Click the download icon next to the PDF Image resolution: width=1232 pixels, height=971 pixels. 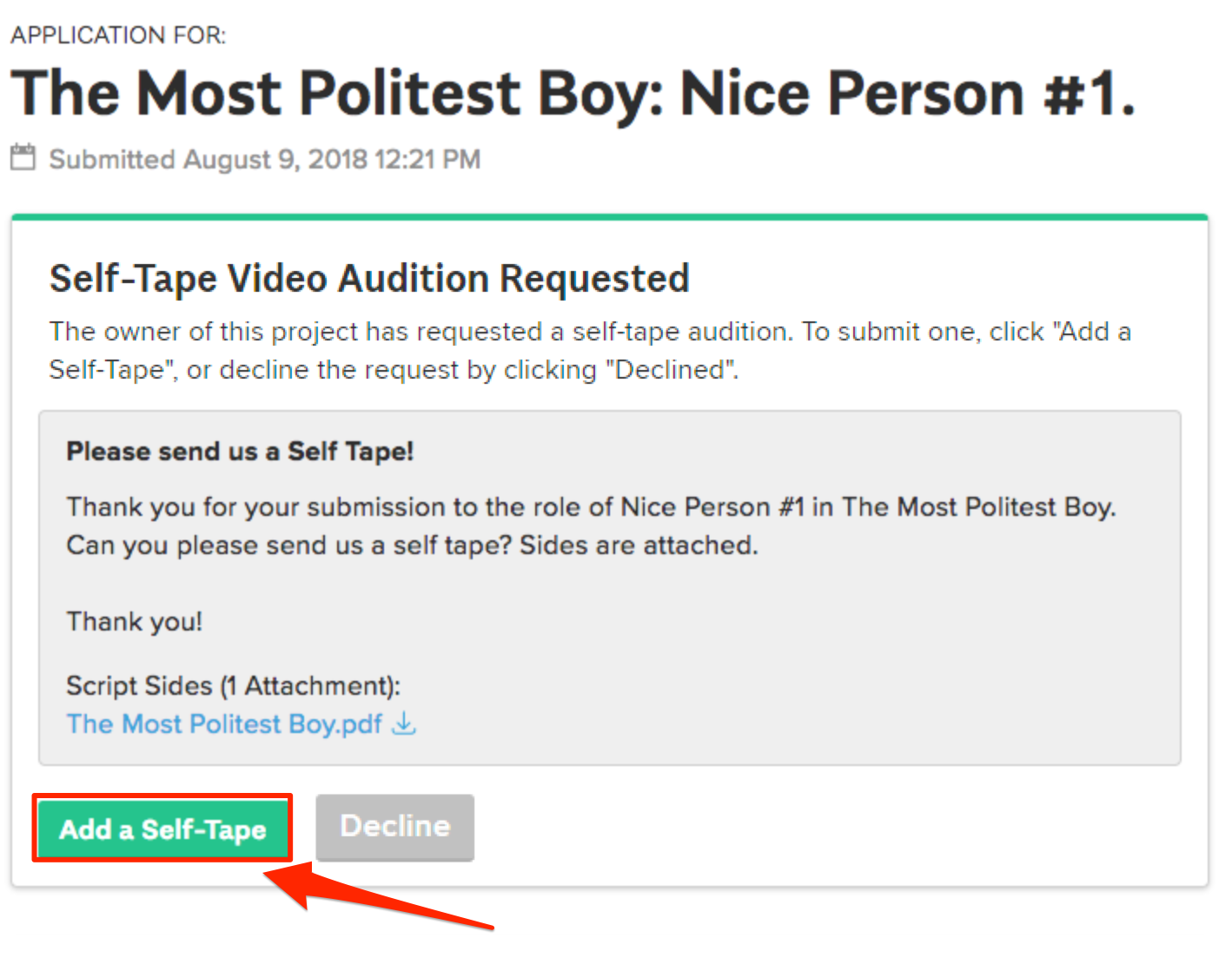point(404,723)
